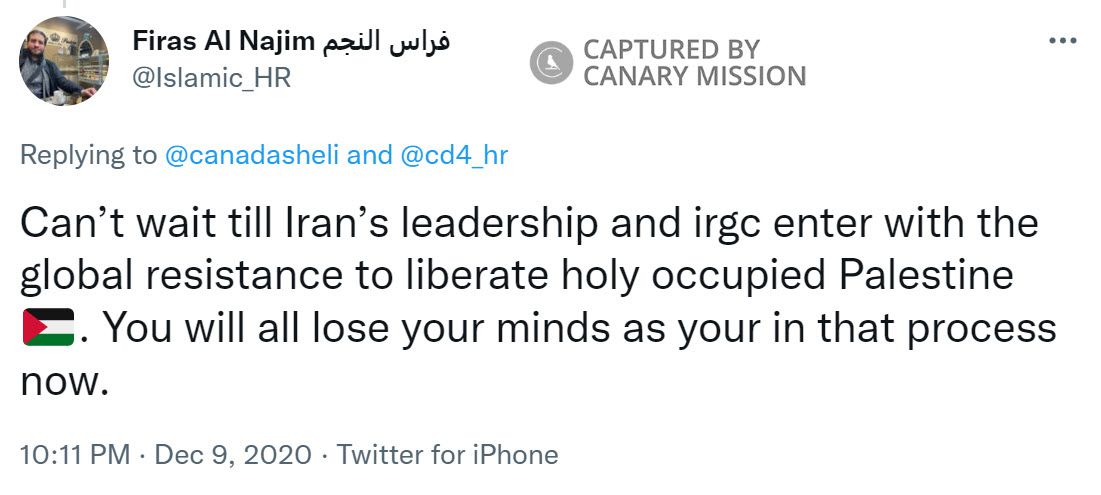
Task: Click the CANARY MISSION watermark text
Action: click(x=694, y=76)
